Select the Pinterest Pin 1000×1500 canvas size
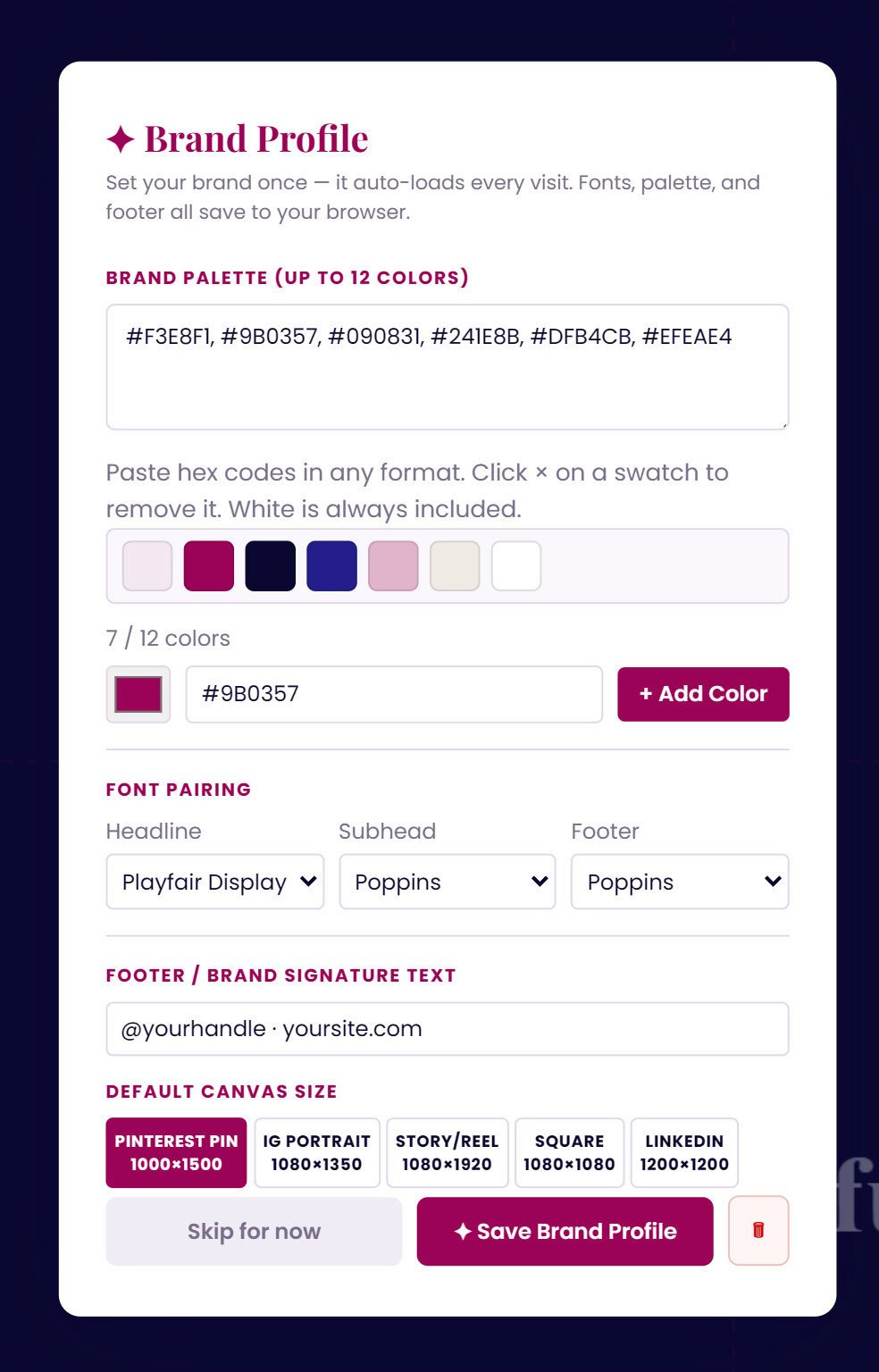 click(x=175, y=1152)
